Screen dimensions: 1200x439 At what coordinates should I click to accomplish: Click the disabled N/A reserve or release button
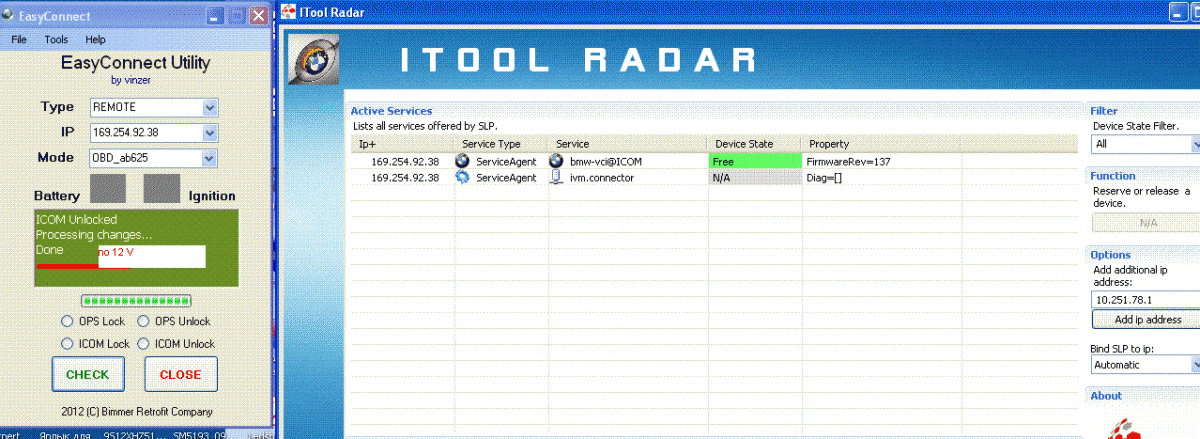coord(1146,223)
